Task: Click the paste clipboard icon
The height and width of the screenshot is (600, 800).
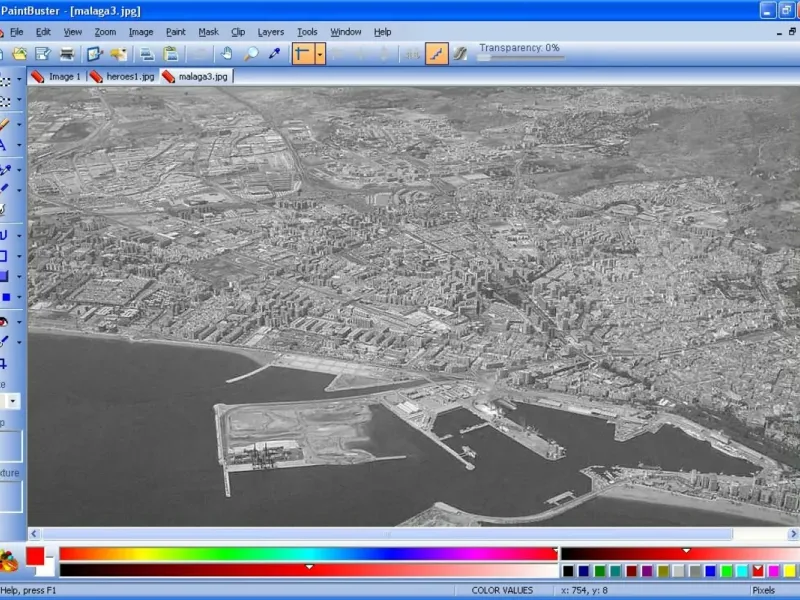Action: click(x=171, y=54)
